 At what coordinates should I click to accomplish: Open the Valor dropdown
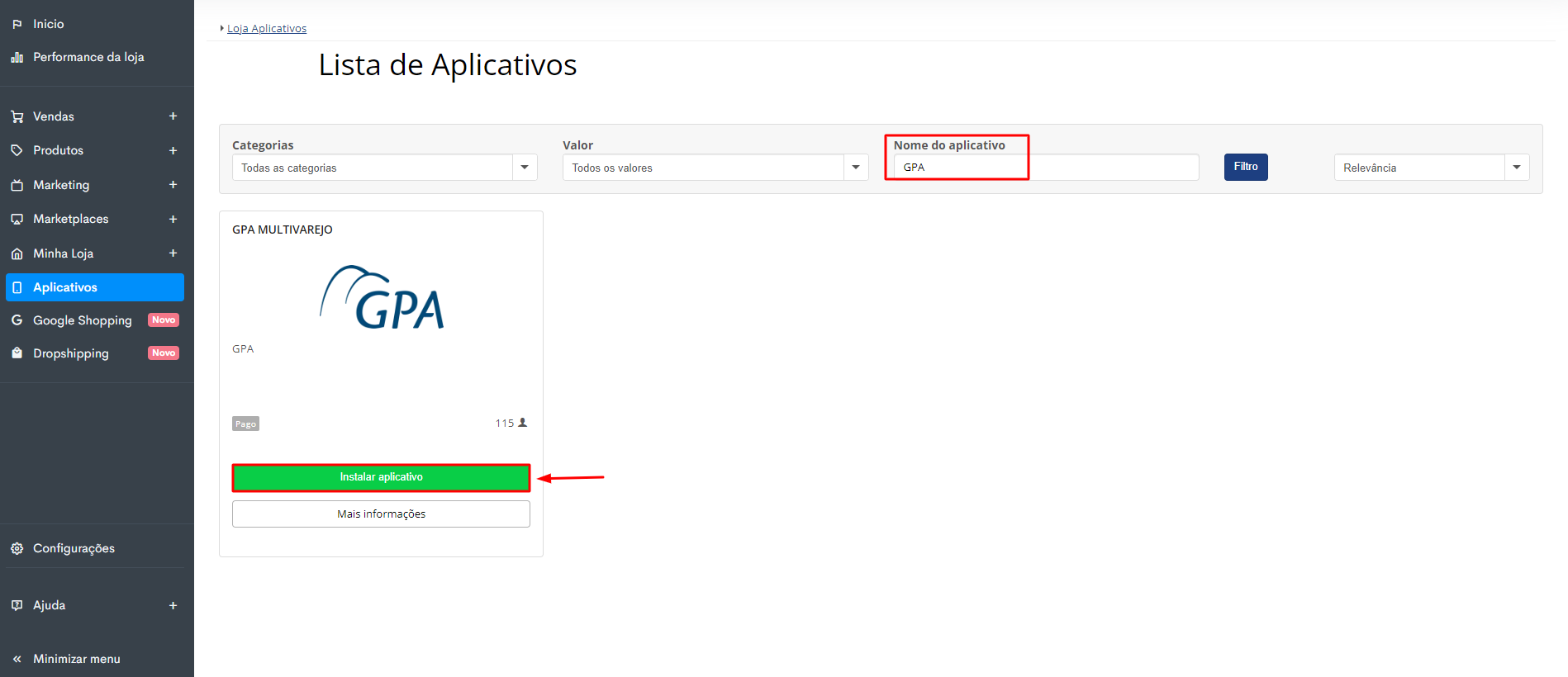pyautogui.click(x=715, y=168)
